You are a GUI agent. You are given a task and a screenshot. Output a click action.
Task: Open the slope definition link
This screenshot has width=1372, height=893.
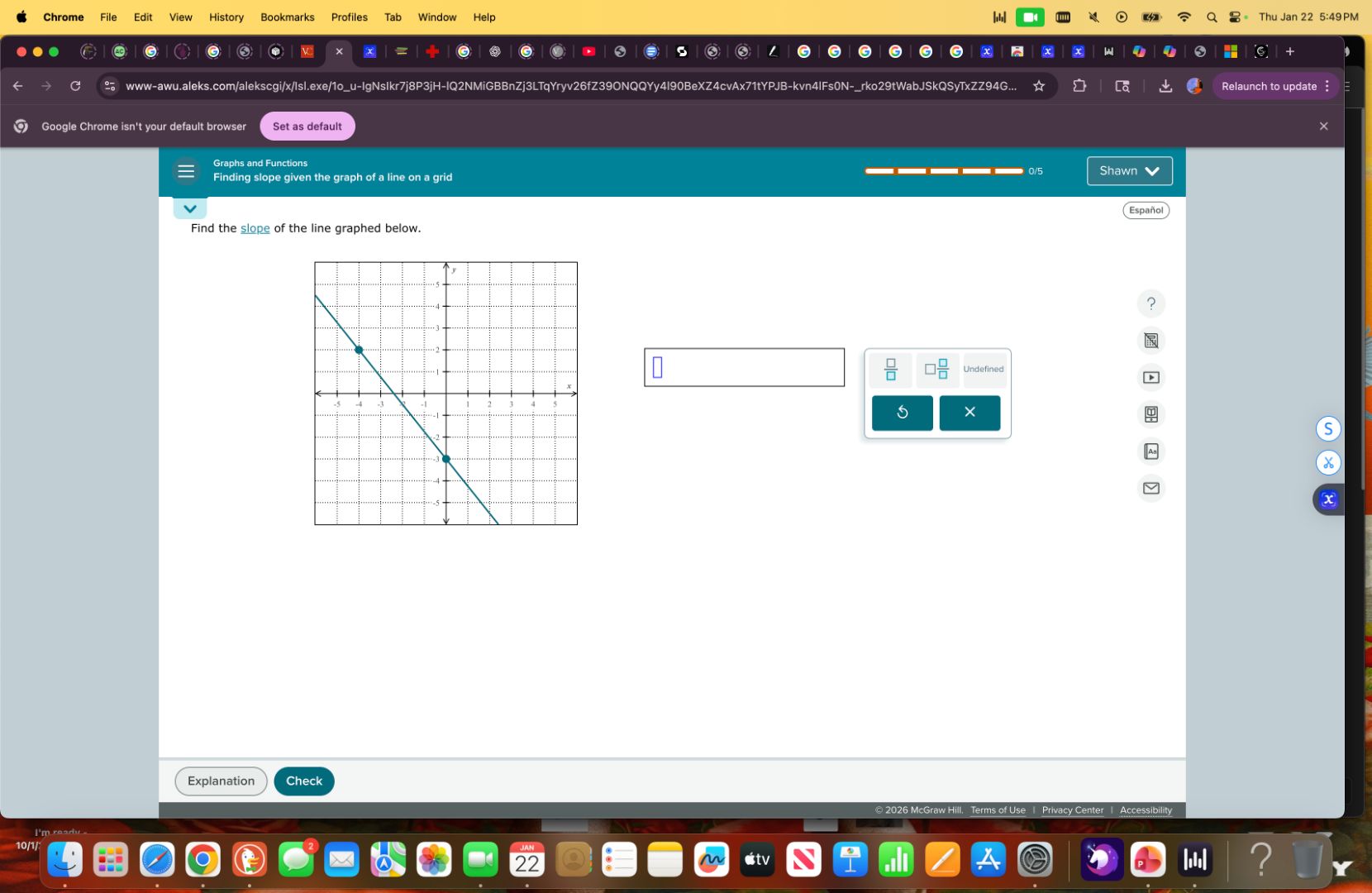[x=255, y=228]
